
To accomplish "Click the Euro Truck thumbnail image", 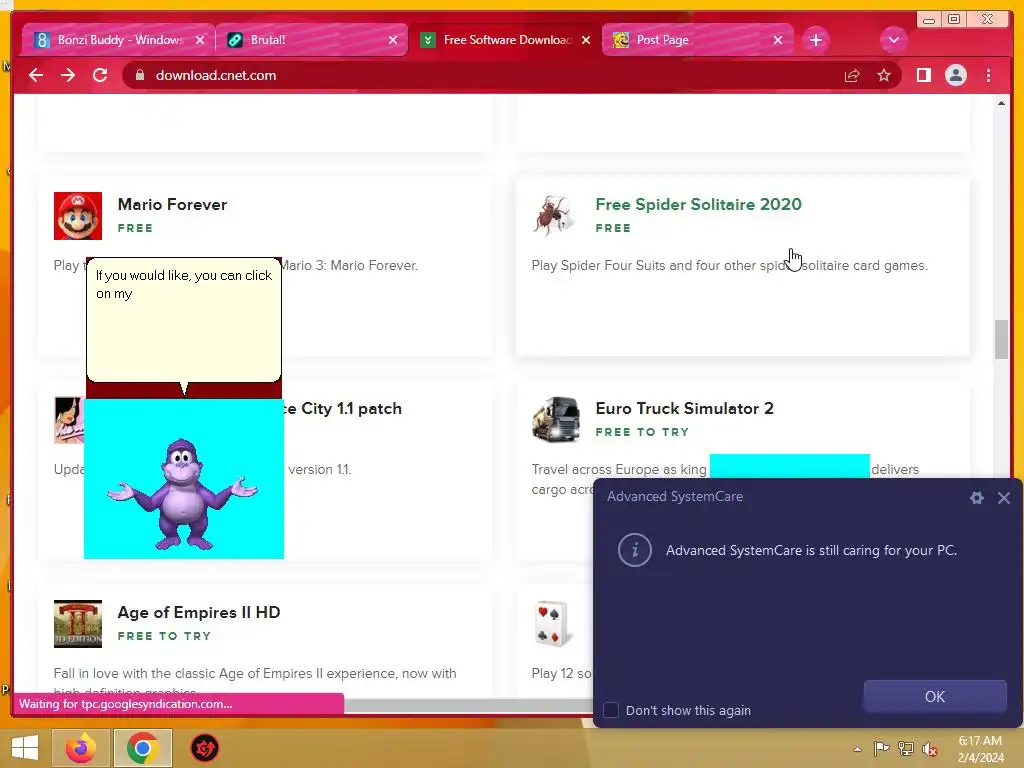I will coord(556,420).
